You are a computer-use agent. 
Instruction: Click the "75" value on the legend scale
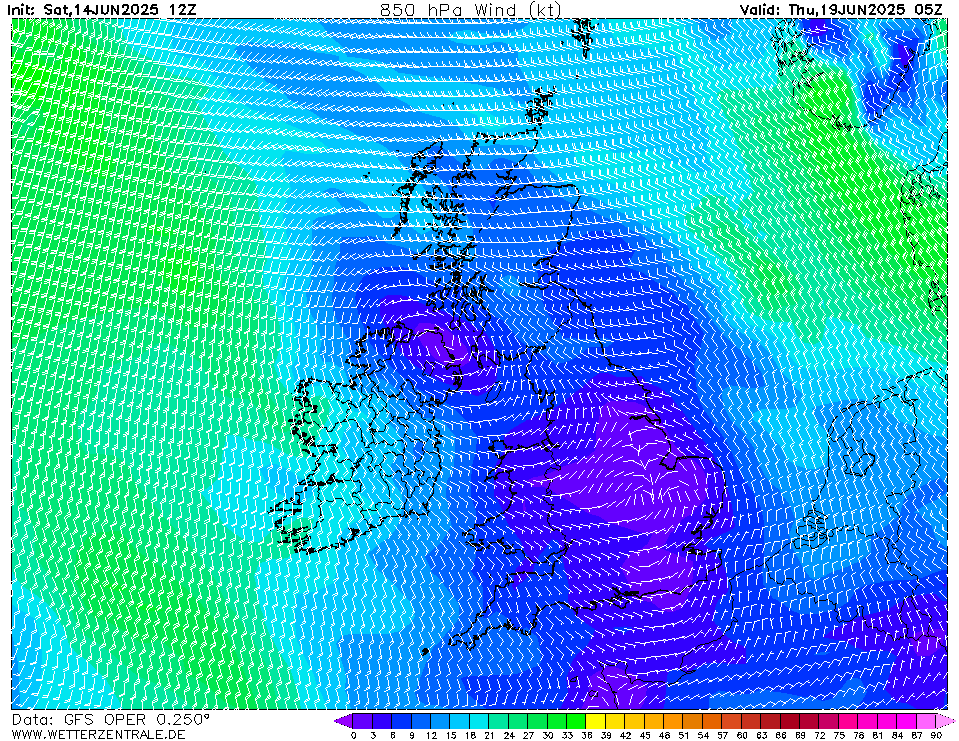click(x=839, y=735)
